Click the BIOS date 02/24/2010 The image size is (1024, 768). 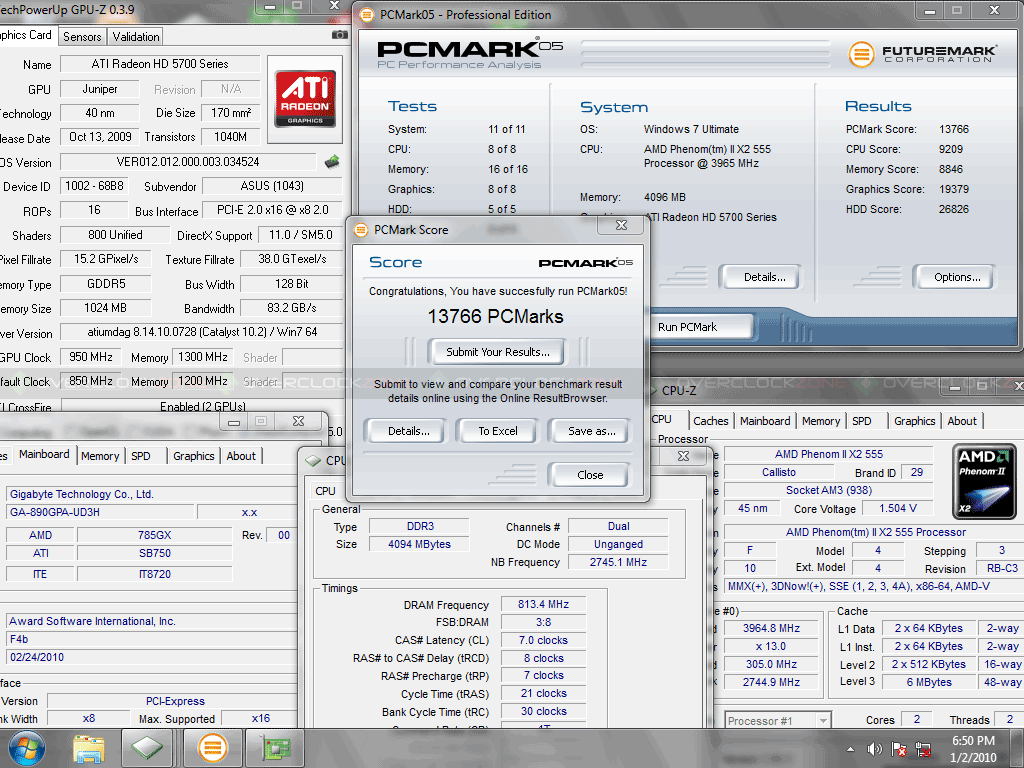coord(150,657)
